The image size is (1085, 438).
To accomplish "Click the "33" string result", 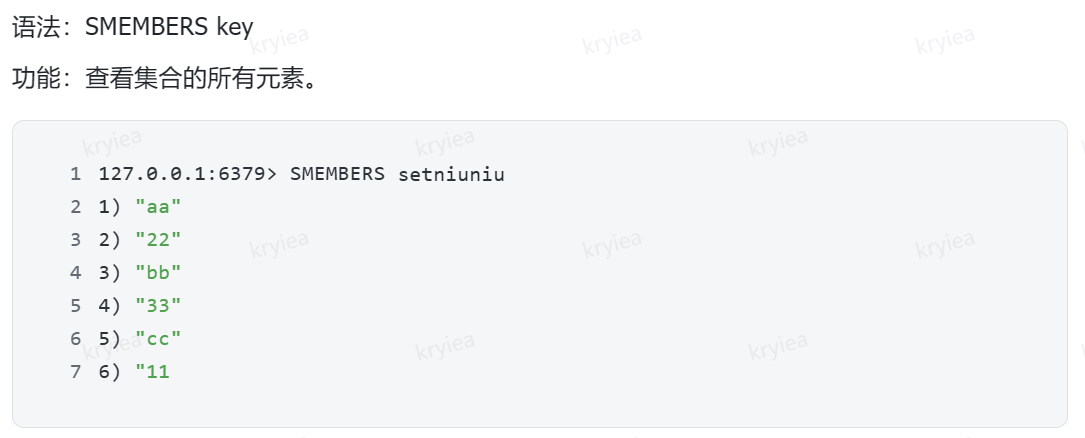I will [x=158, y=306].
